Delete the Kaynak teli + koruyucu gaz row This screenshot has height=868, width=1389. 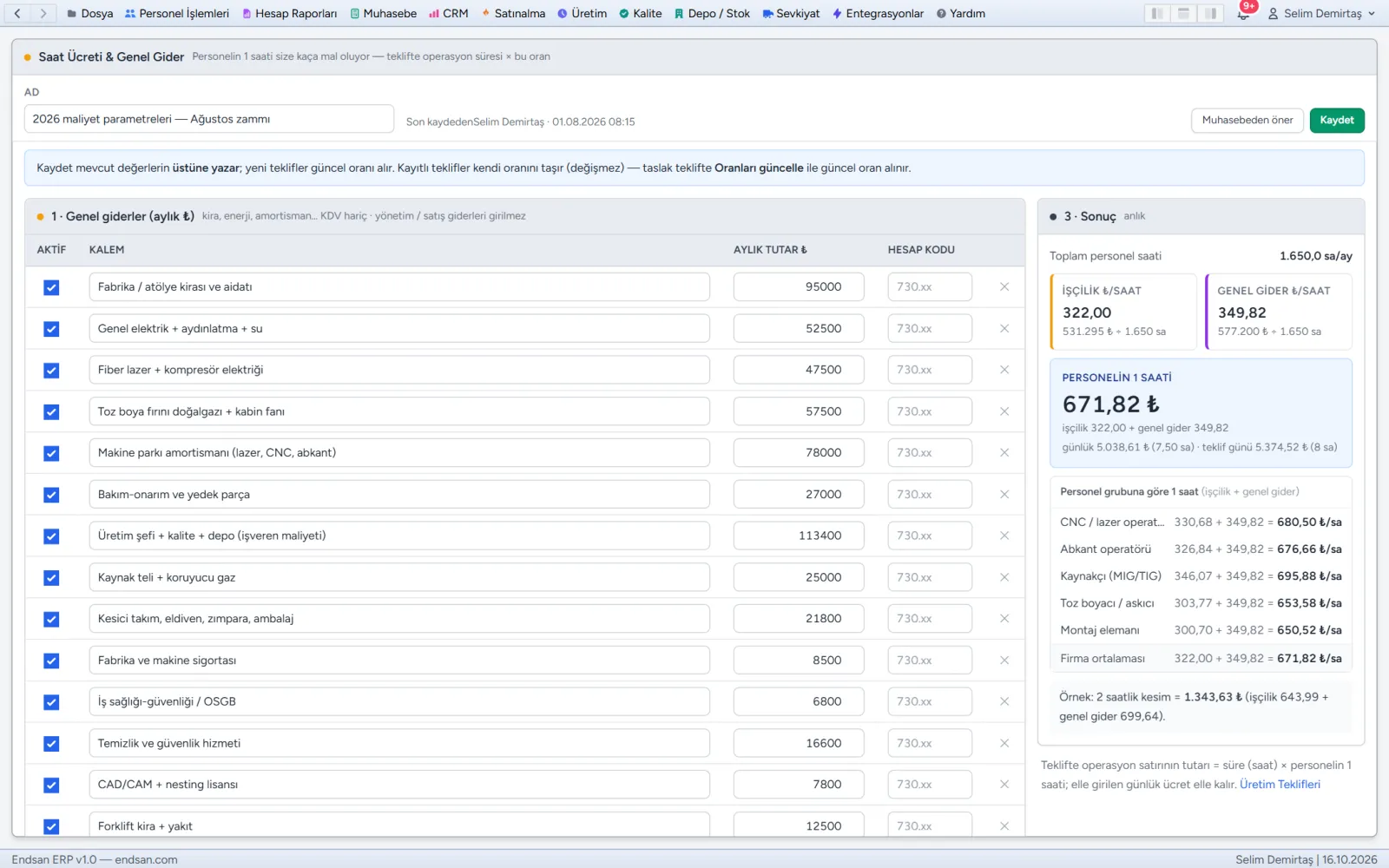tap(1004, 577)
